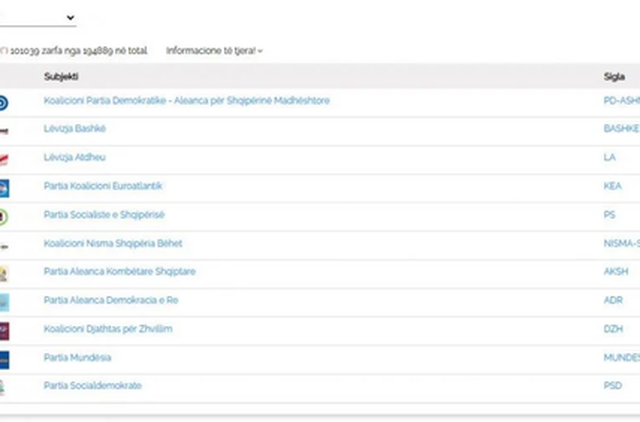Open the Koalicioni Djathtas për Zhvillim link
Screen dimensions: 640x422
click(x=108, y=329)
